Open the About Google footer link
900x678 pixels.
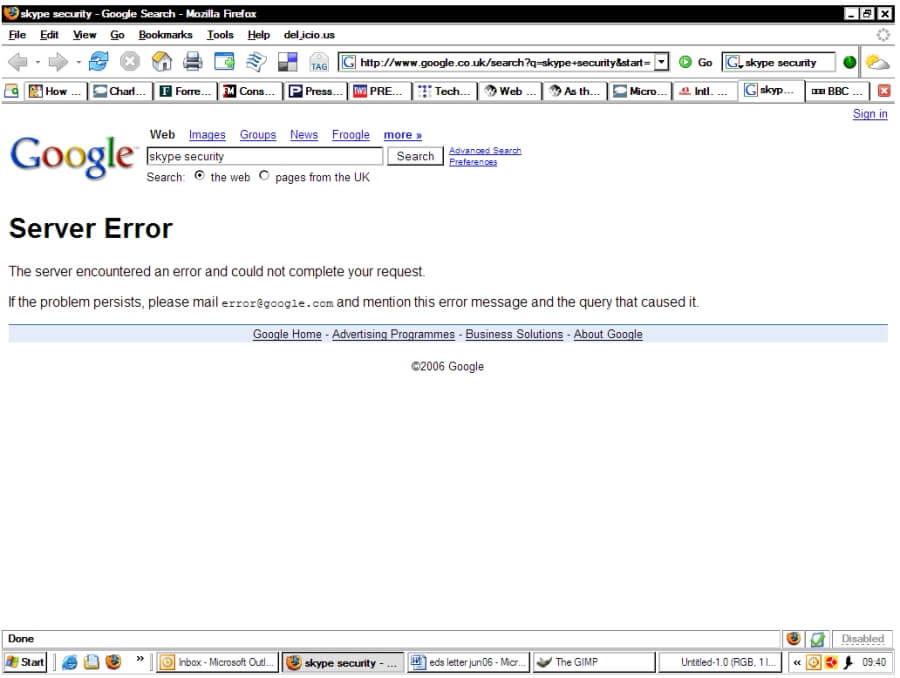(608, 334)
